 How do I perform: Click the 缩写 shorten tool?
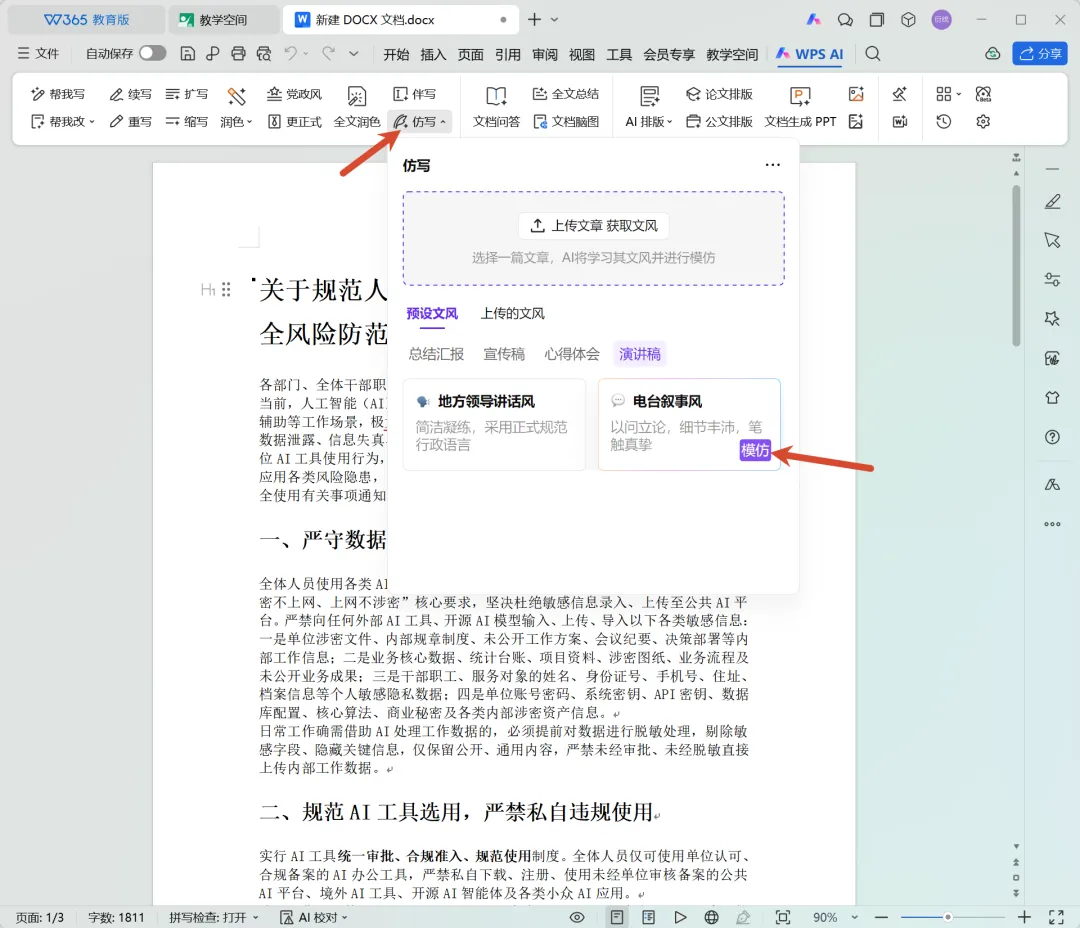click(187, 122)
